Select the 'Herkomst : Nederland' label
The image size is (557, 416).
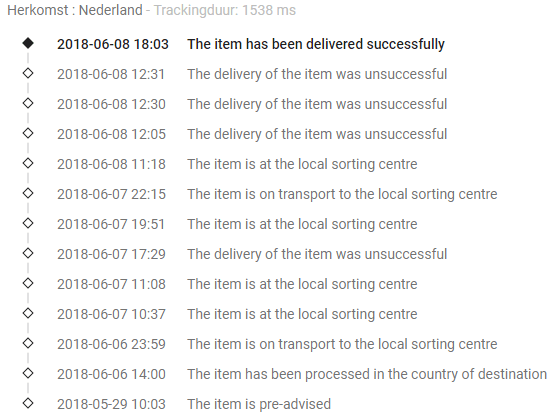[75, 10]
